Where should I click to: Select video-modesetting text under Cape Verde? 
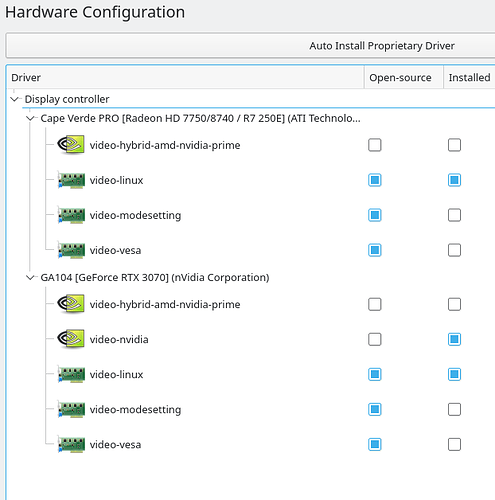pyautogui.click(x=135, y=215)
